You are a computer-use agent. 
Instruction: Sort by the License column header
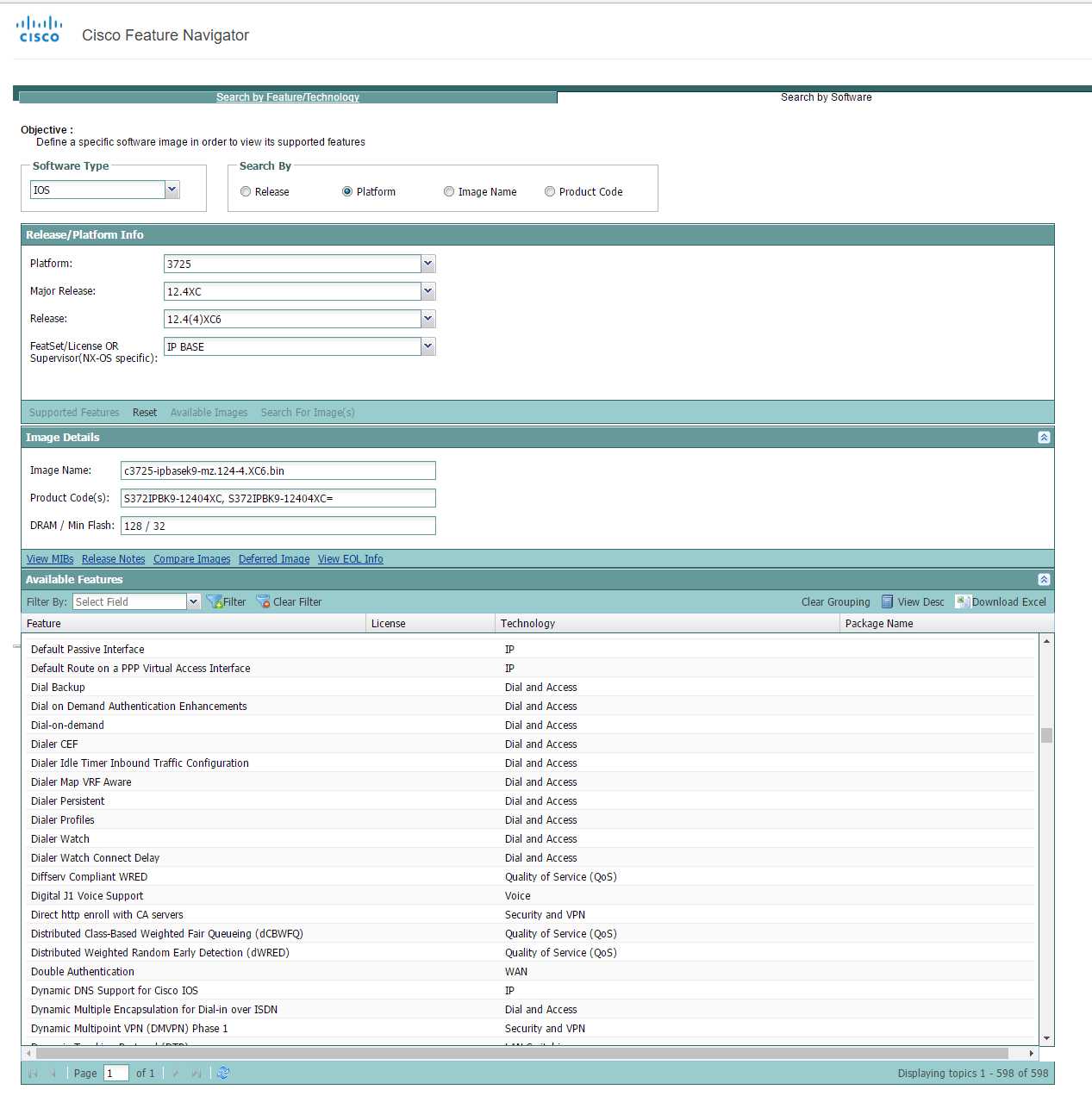(431, 624)
